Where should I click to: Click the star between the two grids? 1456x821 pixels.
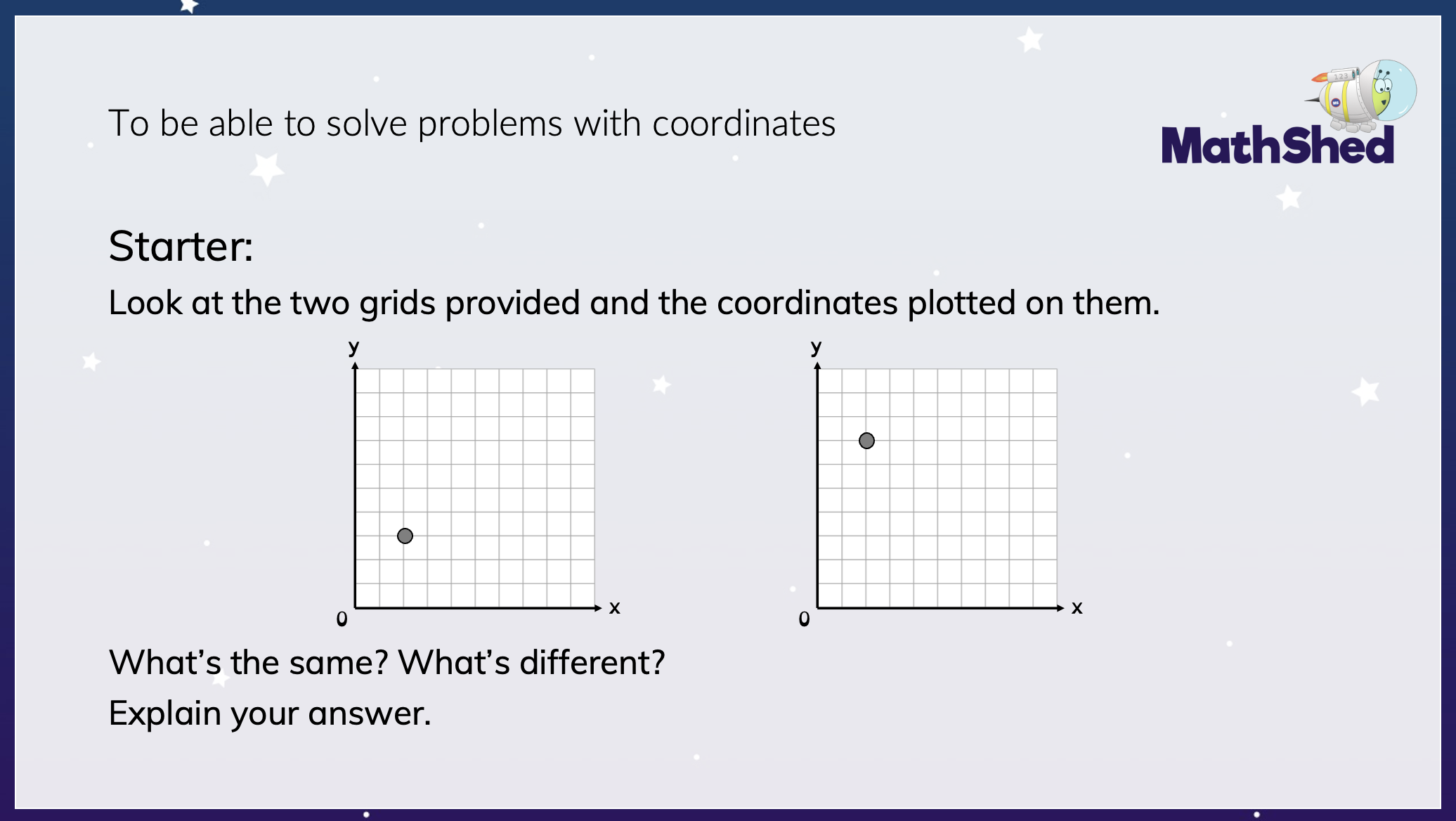tap(661, 384)
